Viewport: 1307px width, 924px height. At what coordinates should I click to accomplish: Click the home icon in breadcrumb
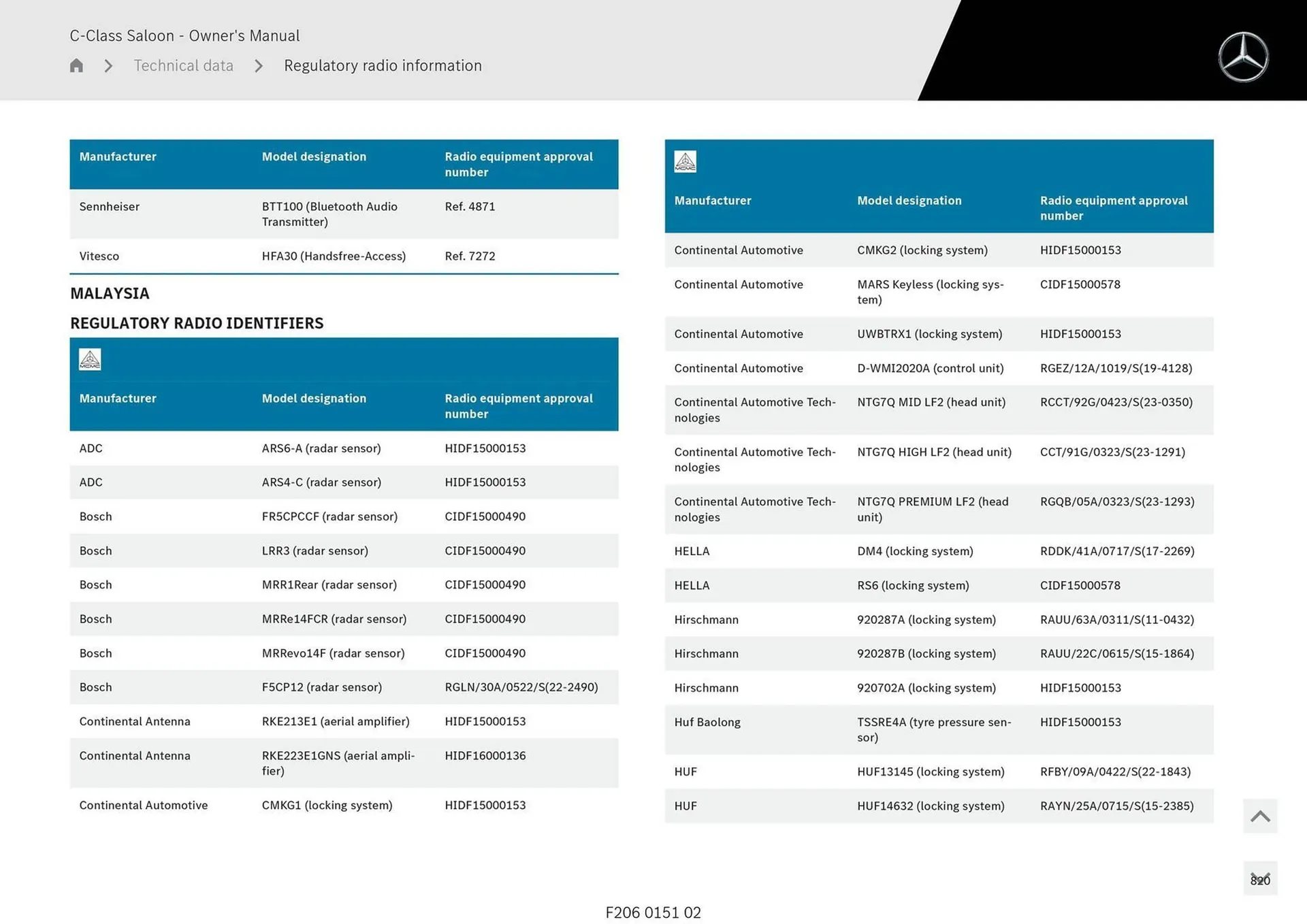[x=76, y=65]
